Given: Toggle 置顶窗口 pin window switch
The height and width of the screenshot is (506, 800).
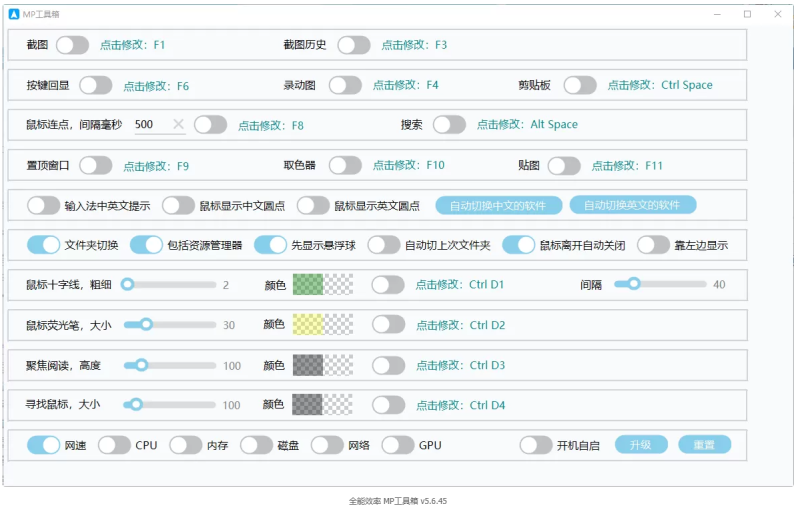Looking at the screenshot, I should (x=95, y=166).
